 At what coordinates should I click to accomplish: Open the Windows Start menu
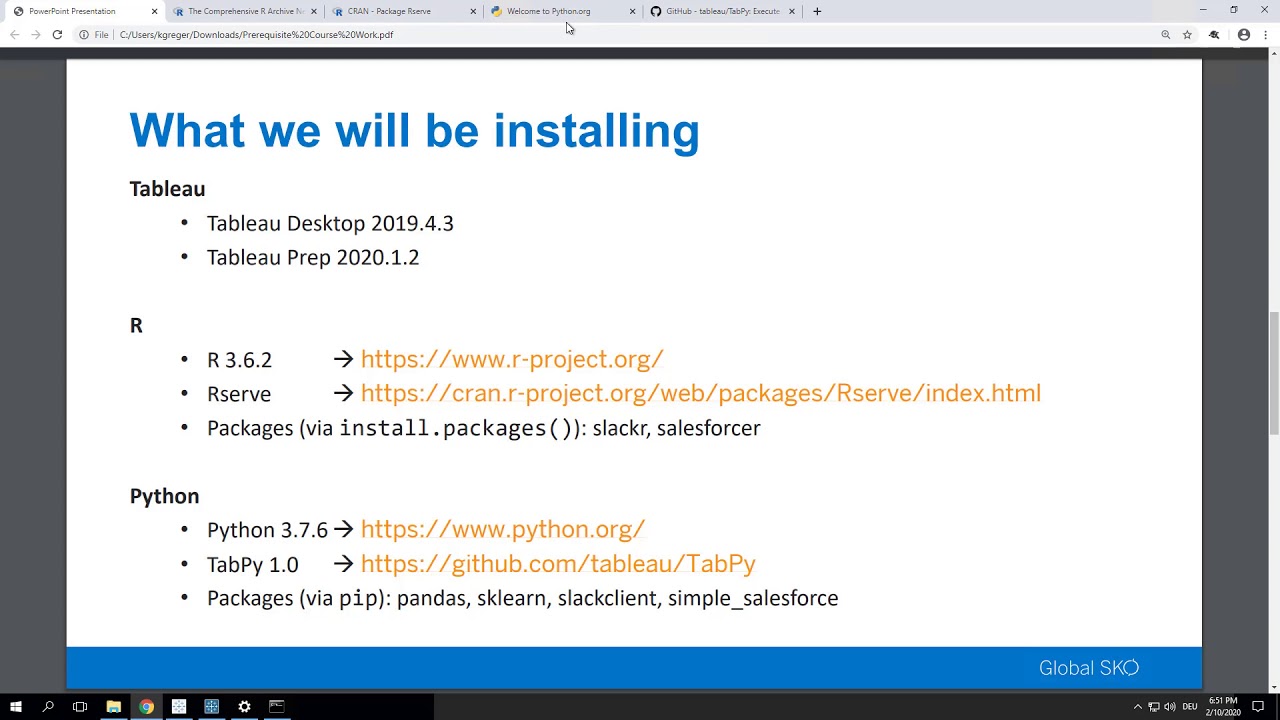[16, 707]
